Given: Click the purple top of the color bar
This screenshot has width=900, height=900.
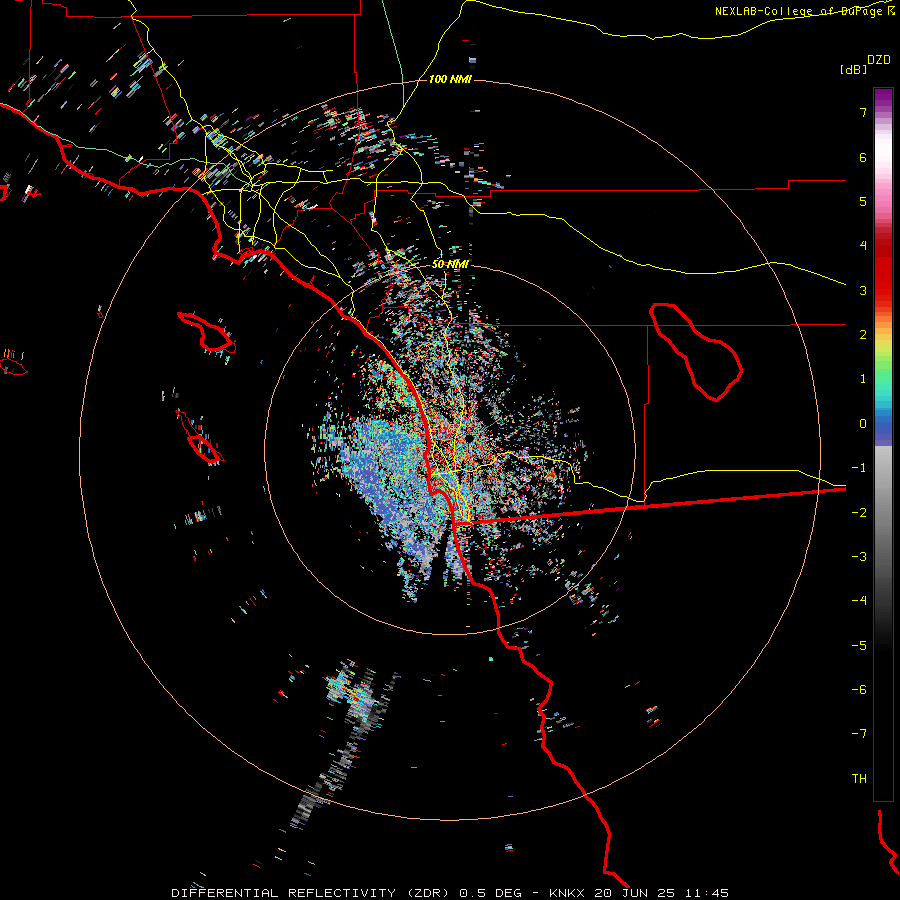Looking at the screenshot, I should [883, 98].
